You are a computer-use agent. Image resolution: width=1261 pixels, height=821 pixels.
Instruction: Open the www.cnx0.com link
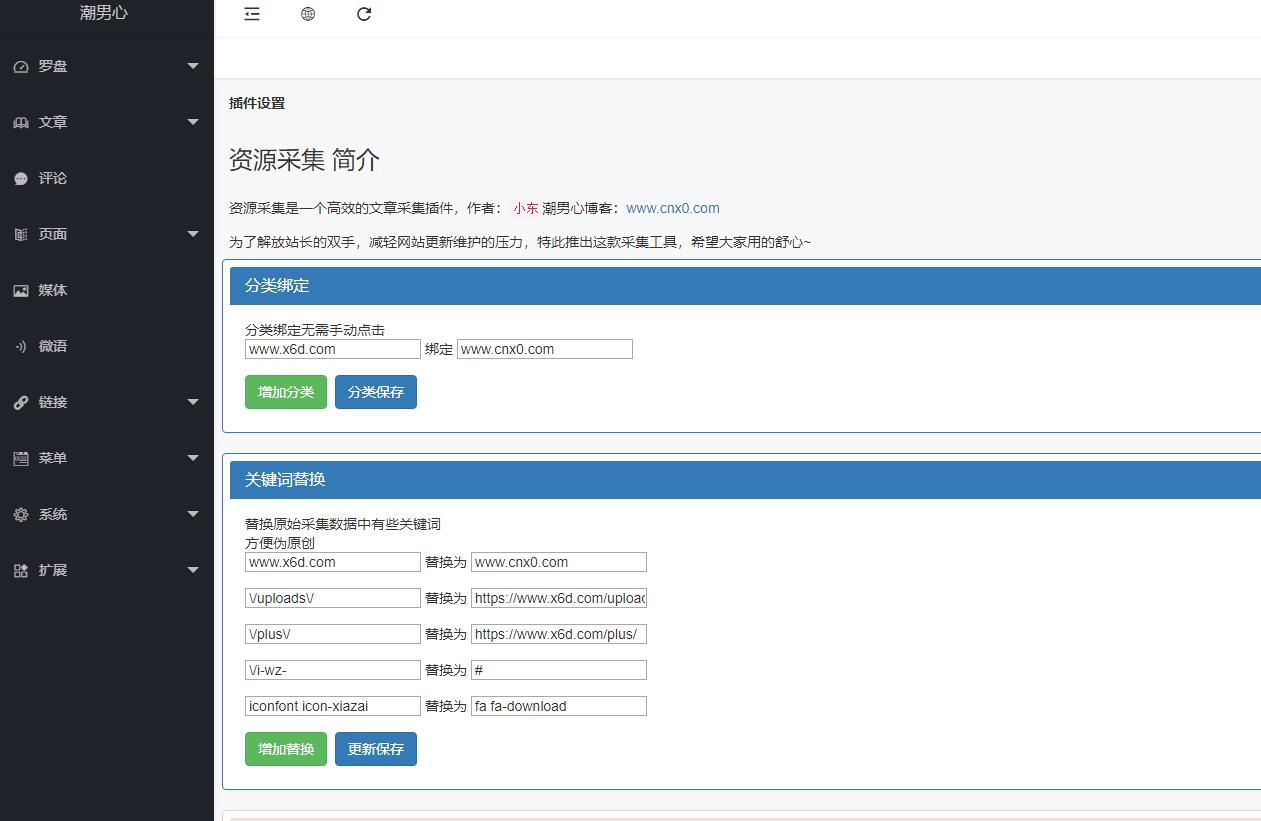coord(673,208)
